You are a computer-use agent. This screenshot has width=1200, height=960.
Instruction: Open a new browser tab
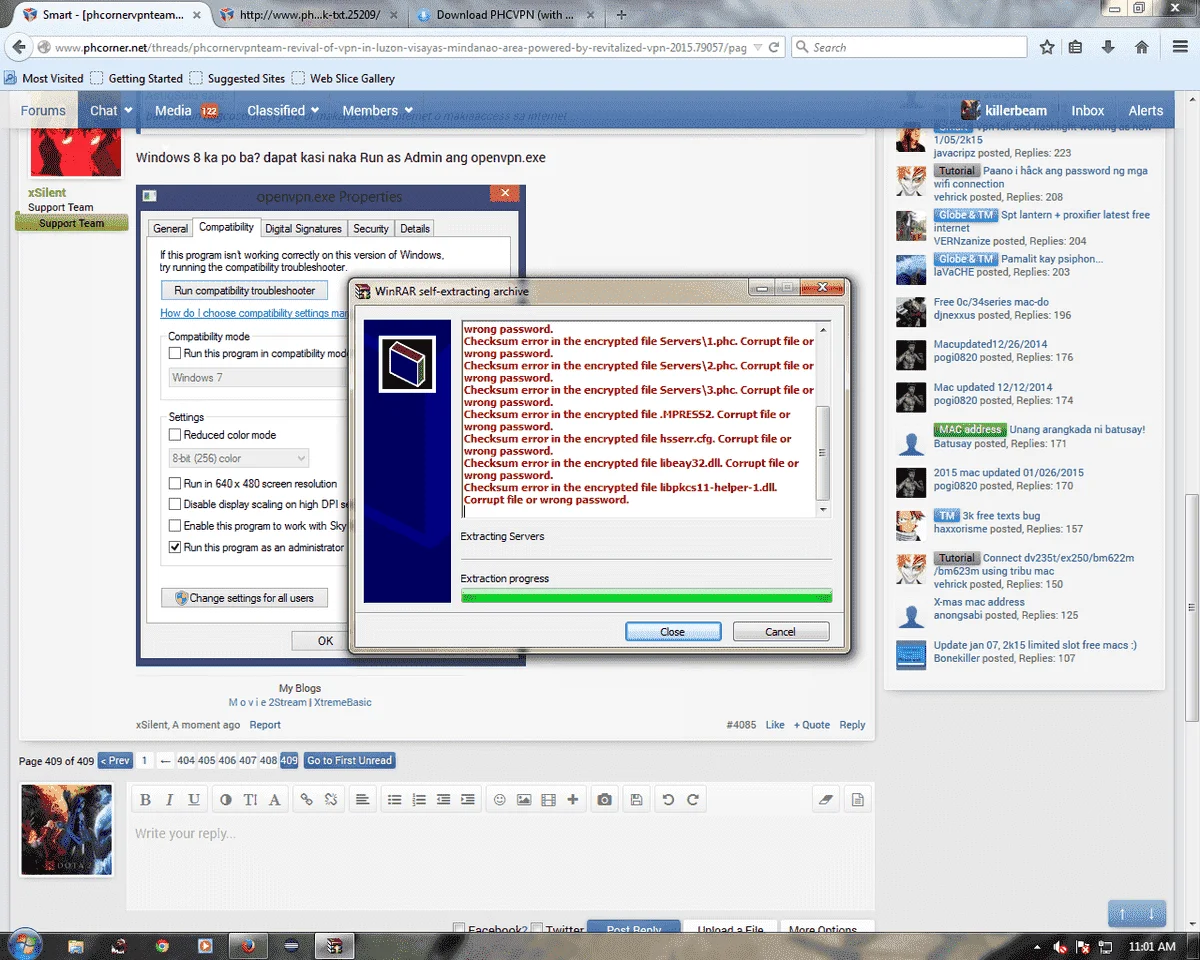pyautogui.click(x=621, y=15)
